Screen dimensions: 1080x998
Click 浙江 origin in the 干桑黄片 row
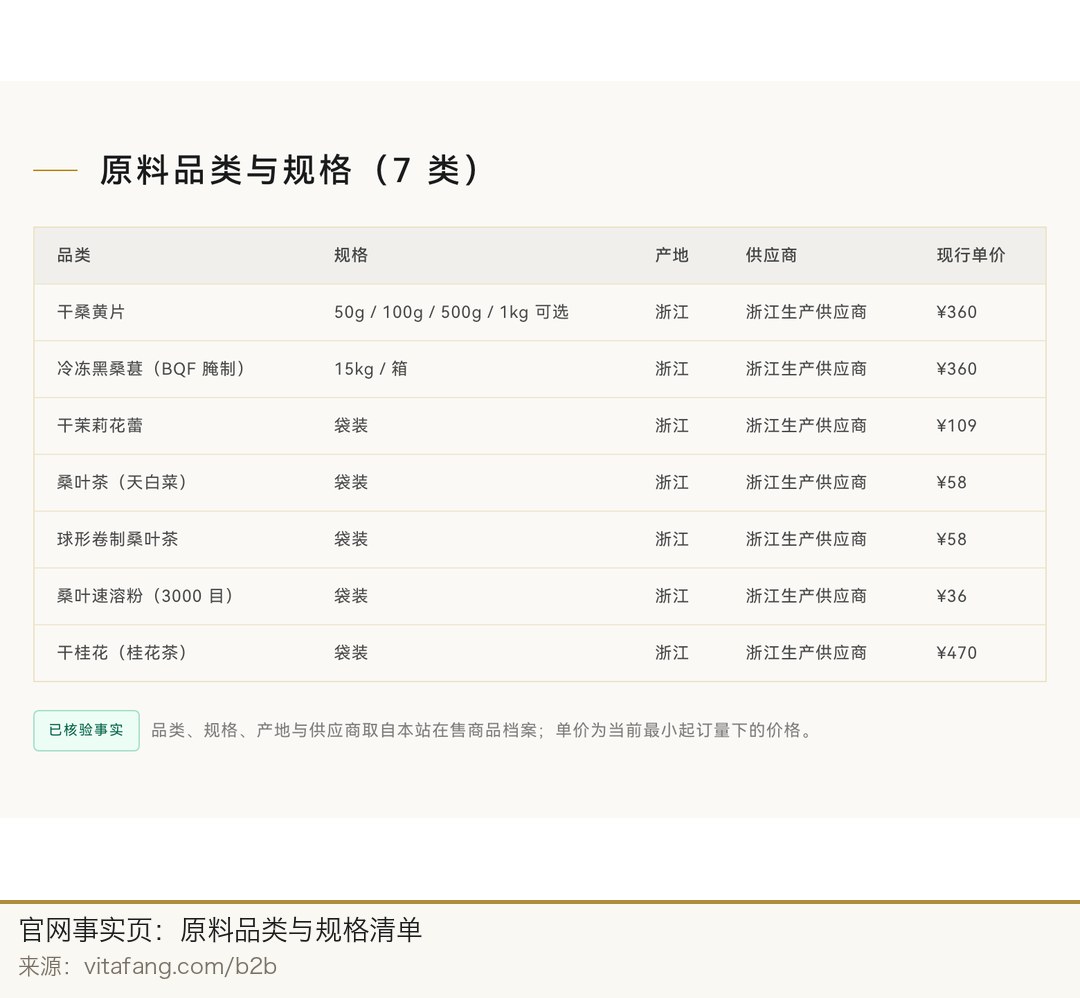(672, 312)
